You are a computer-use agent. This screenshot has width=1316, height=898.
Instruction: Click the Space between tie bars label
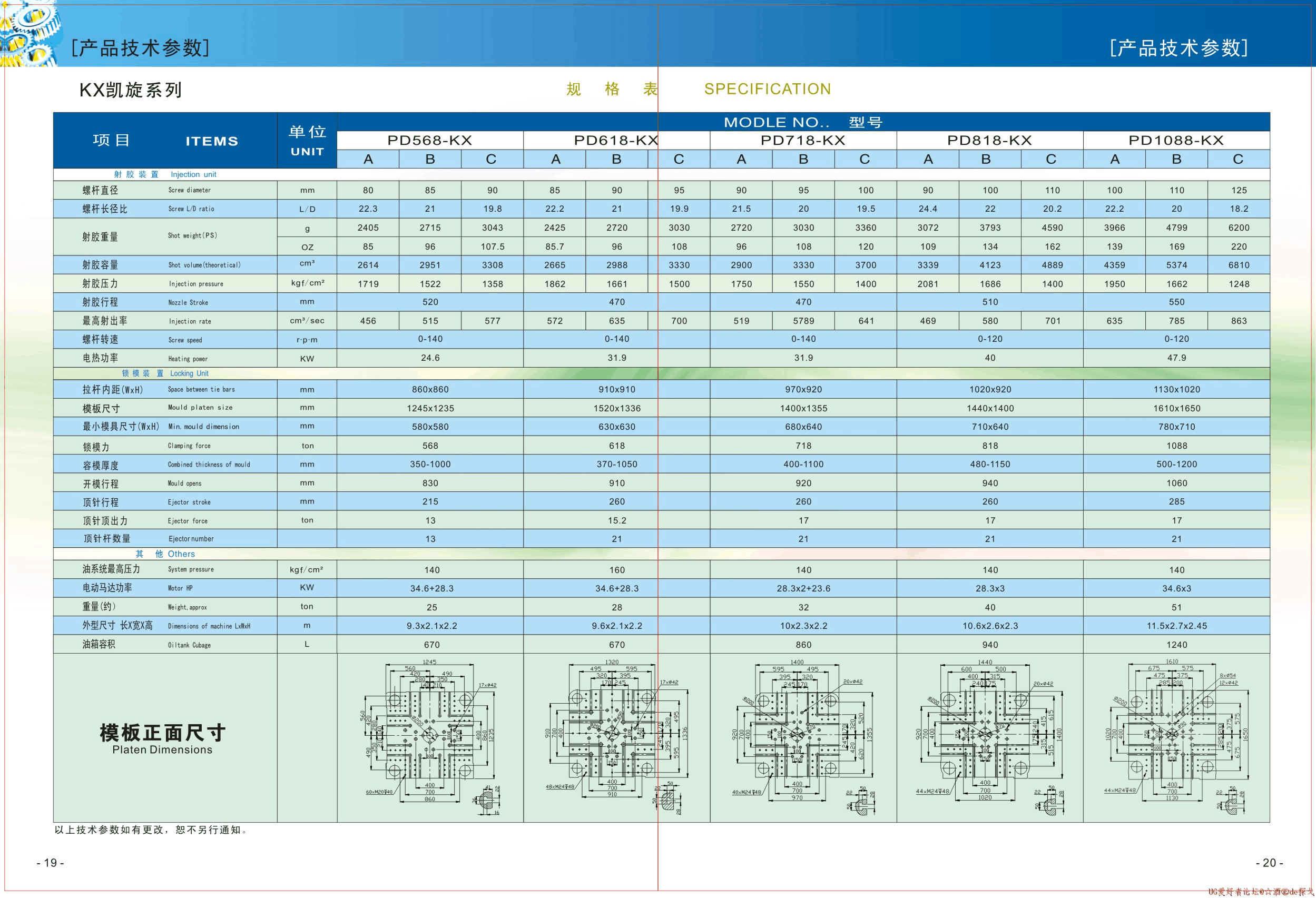point(201,390)
